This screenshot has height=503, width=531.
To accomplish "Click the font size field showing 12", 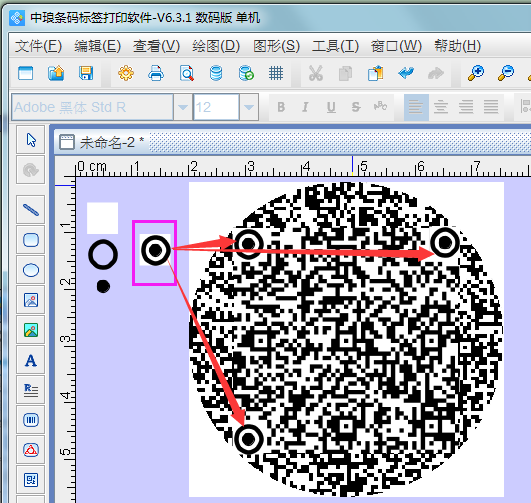I will tap(216, 107).
